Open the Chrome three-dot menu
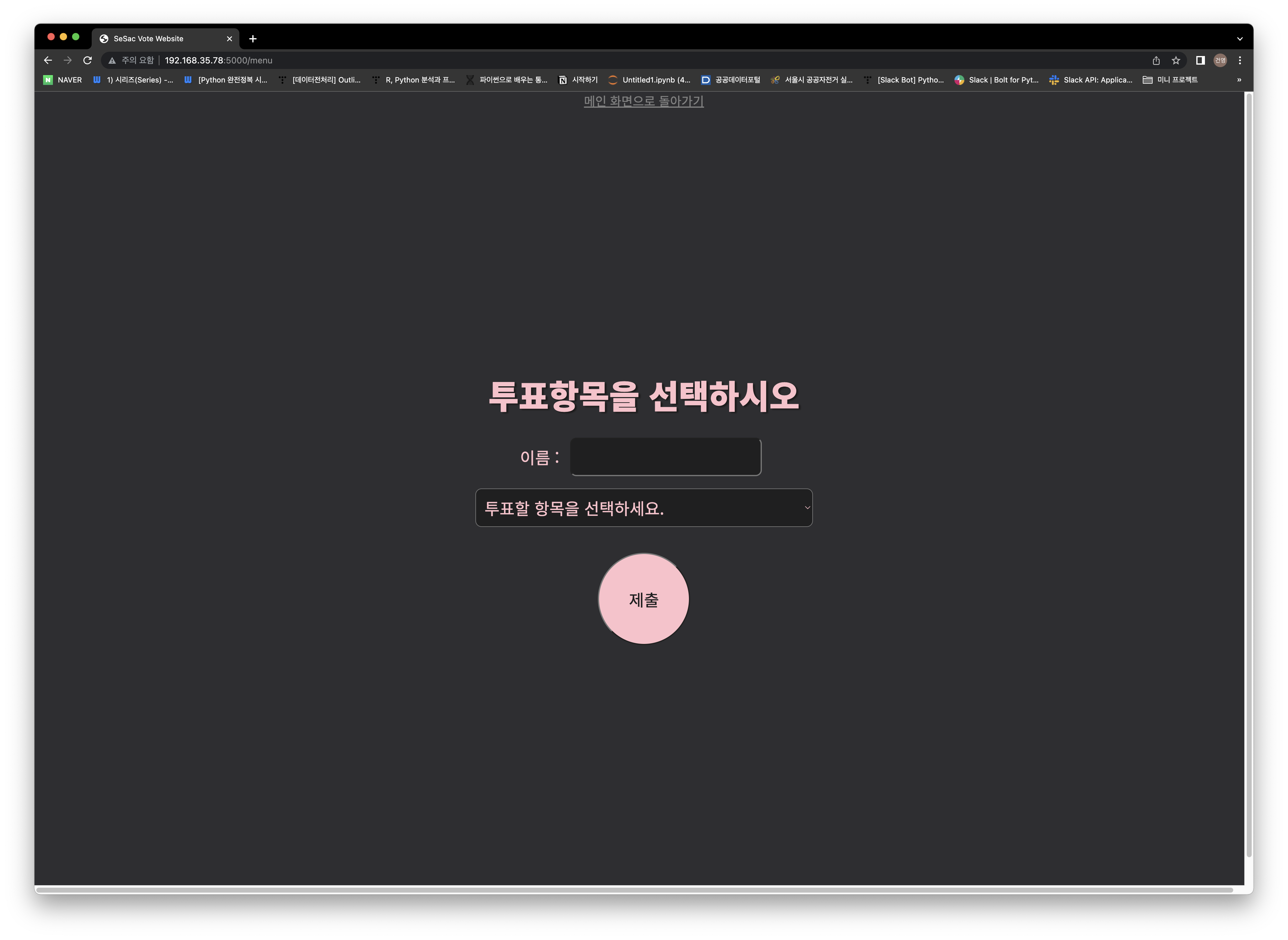1288x940 pixels. coord(1240,60)
